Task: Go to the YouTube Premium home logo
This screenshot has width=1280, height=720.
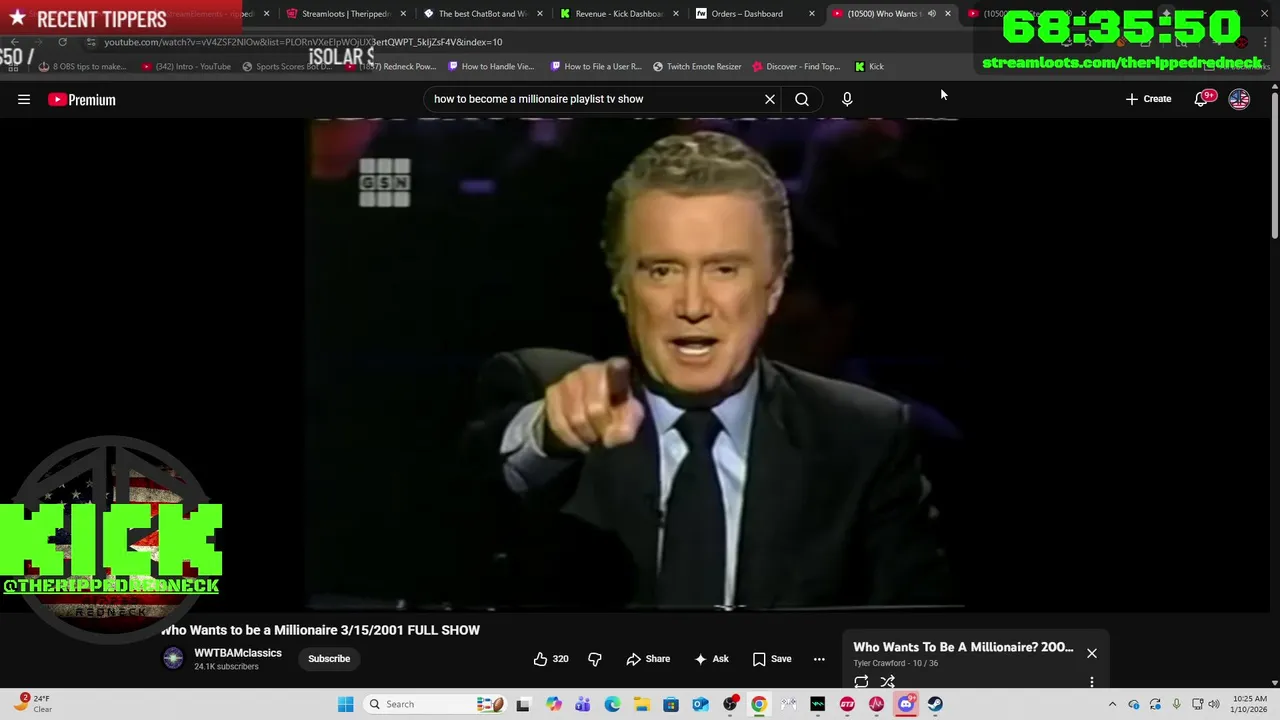Action: (82, 99)
